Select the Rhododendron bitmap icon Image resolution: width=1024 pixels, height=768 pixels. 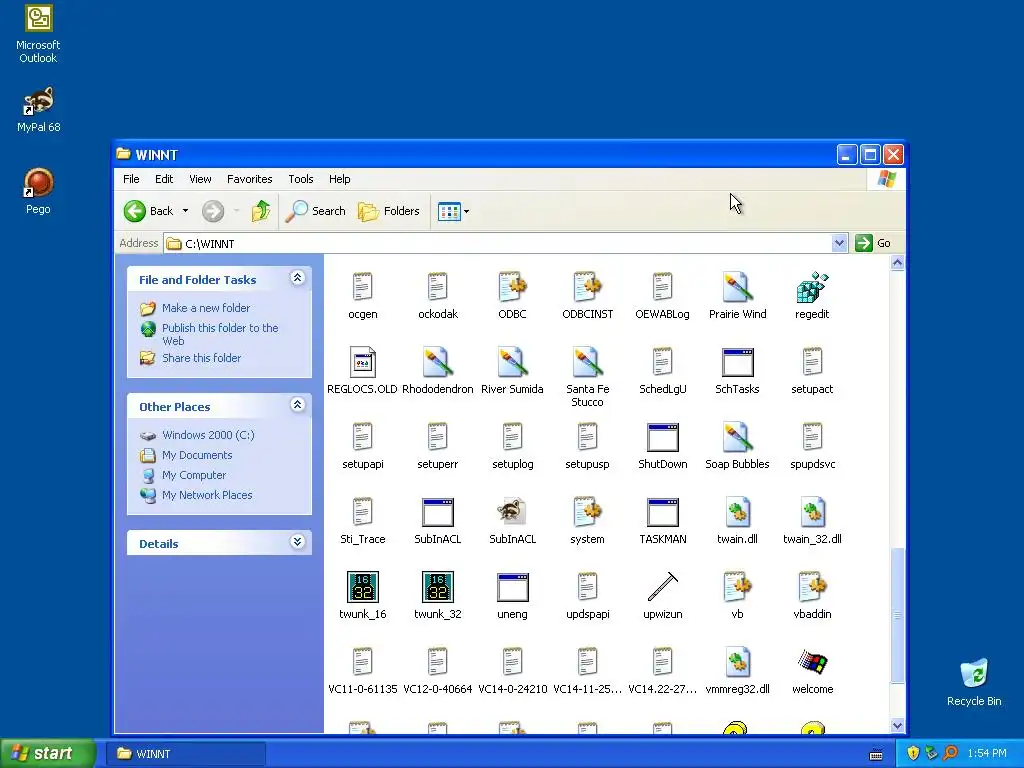(438, 362)
